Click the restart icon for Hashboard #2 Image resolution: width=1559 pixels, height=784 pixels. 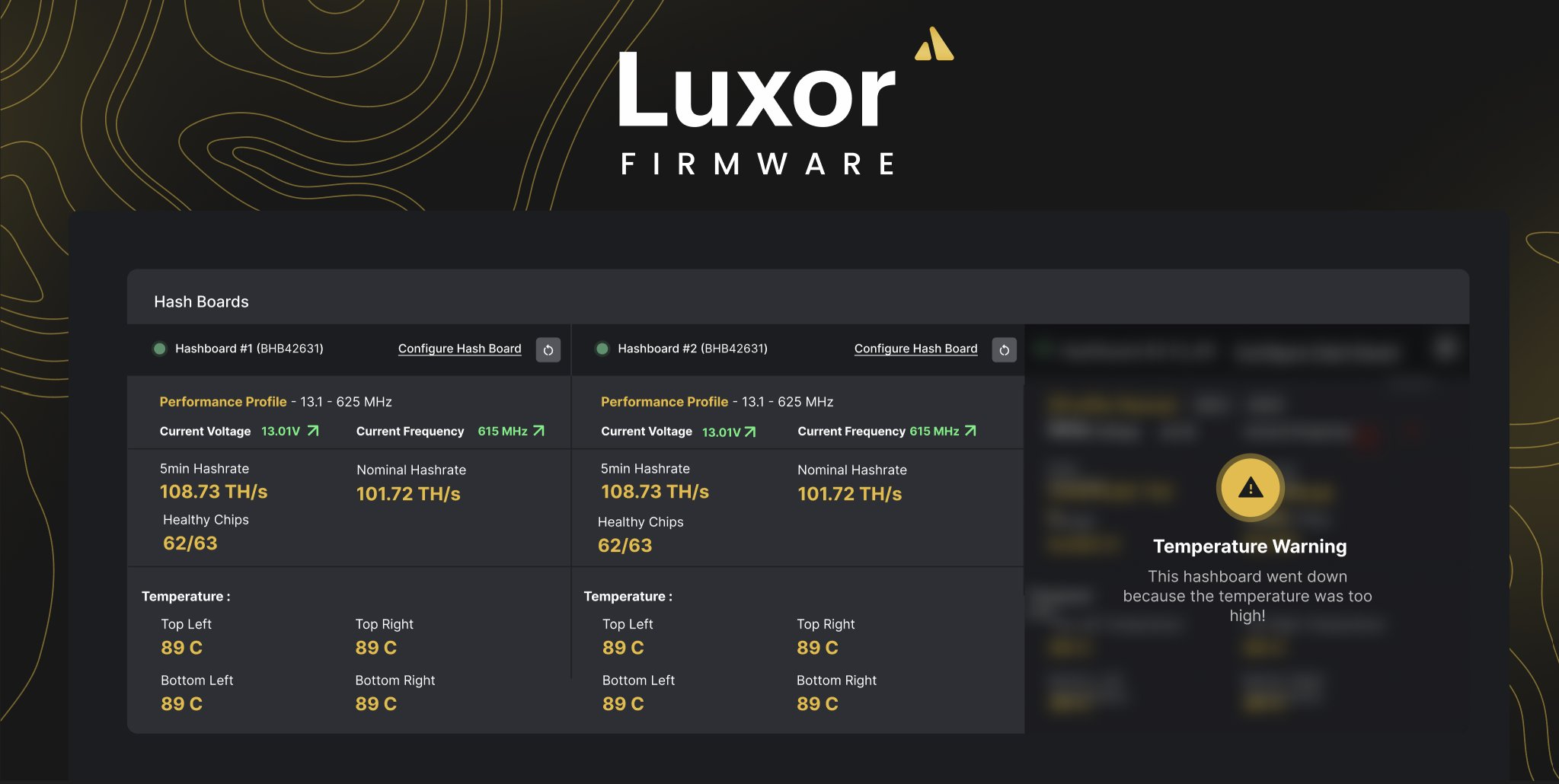(1004, 349)
